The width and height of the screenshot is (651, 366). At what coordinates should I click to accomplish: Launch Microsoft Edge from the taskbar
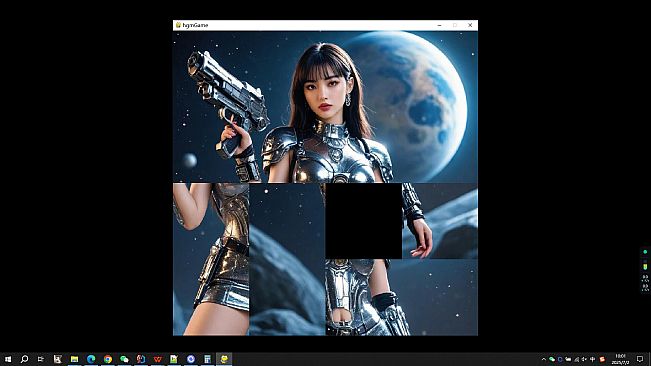(x=91, y=359)
